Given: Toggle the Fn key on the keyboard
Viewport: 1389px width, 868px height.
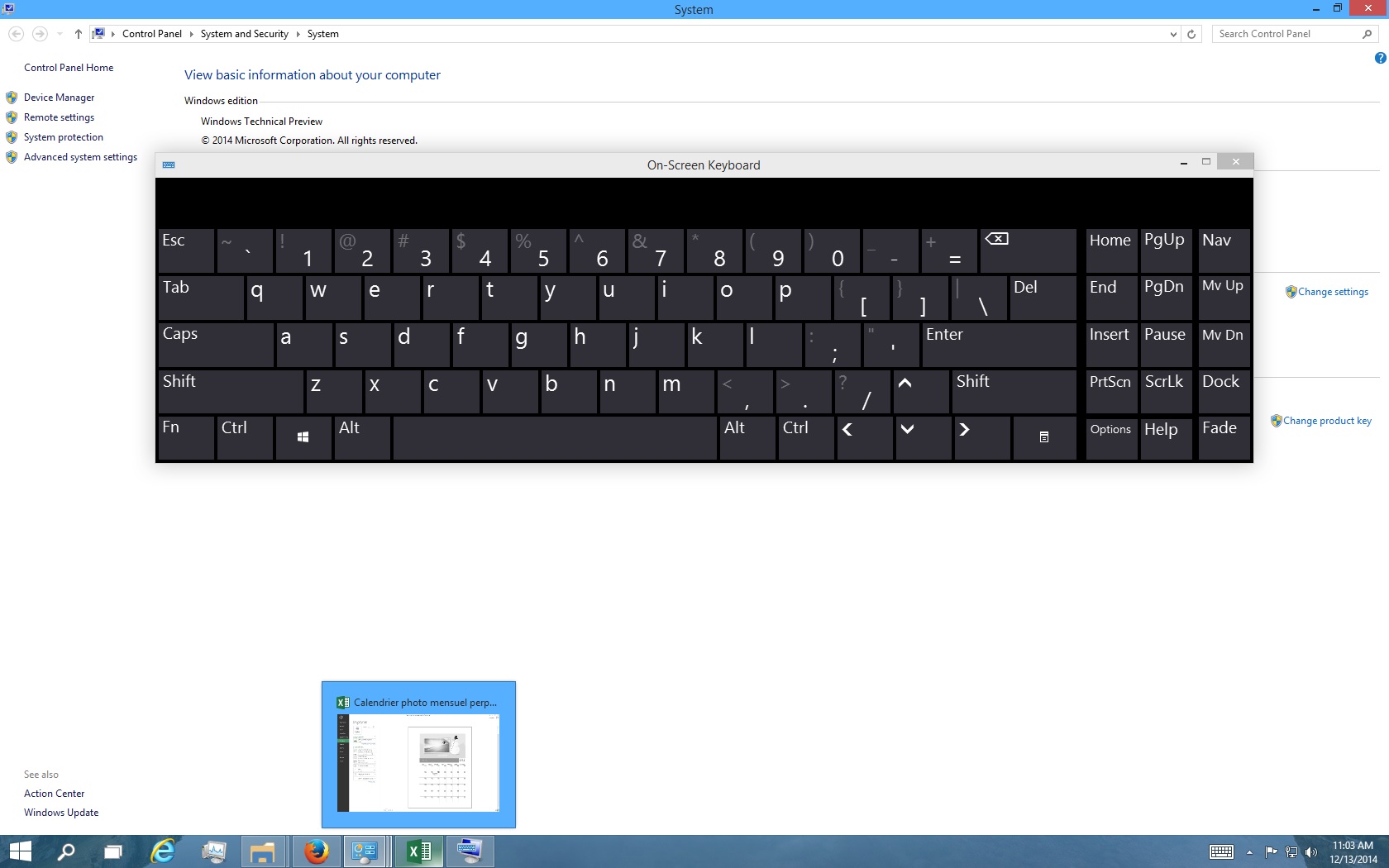Looking at the screenshot, I should (x=186, y=437).
